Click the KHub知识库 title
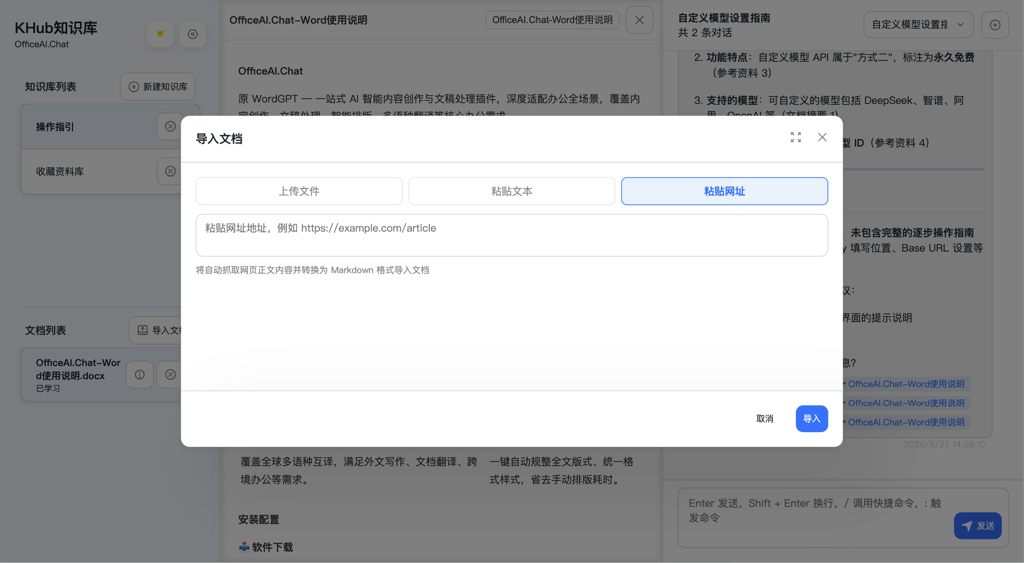 (56, 28)
